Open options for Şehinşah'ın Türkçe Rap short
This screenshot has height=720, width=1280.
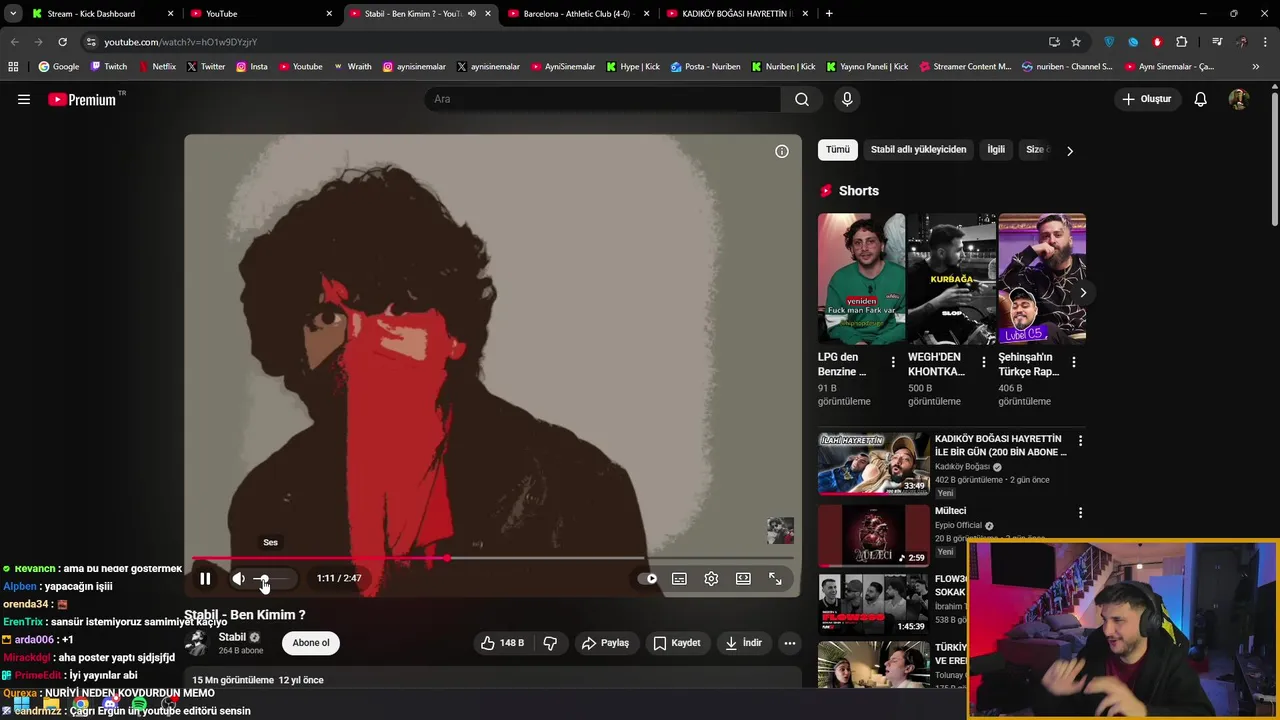1073,362
